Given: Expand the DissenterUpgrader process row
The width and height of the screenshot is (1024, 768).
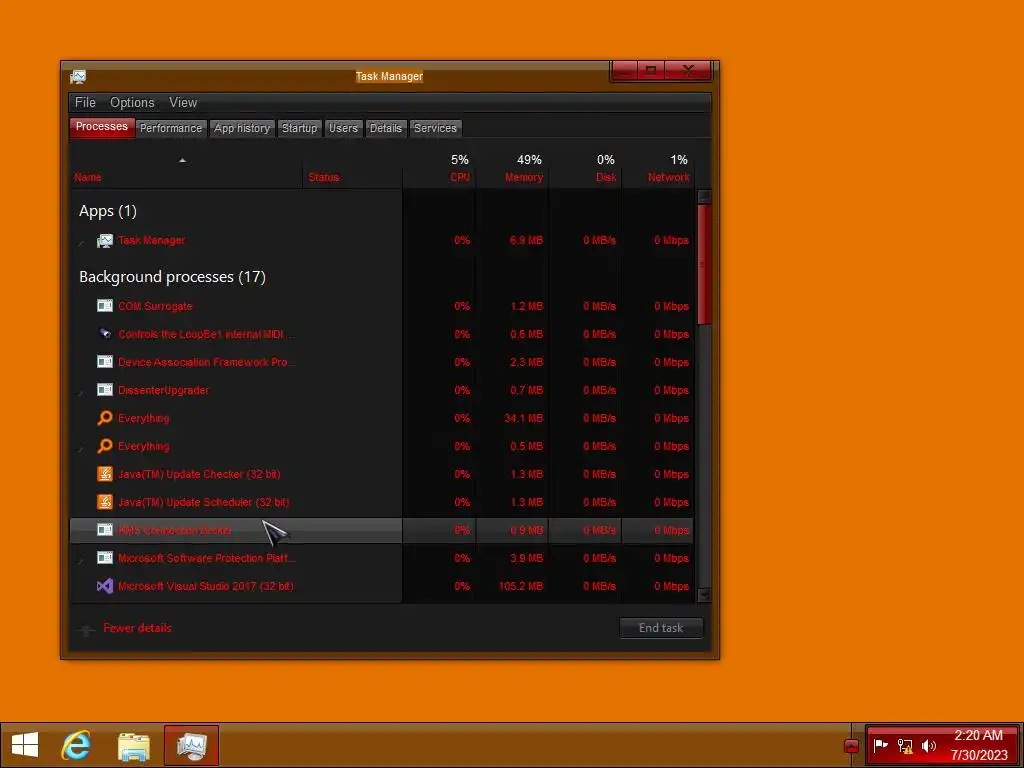Looking at the screenshot, I should [x=82, y=391].
